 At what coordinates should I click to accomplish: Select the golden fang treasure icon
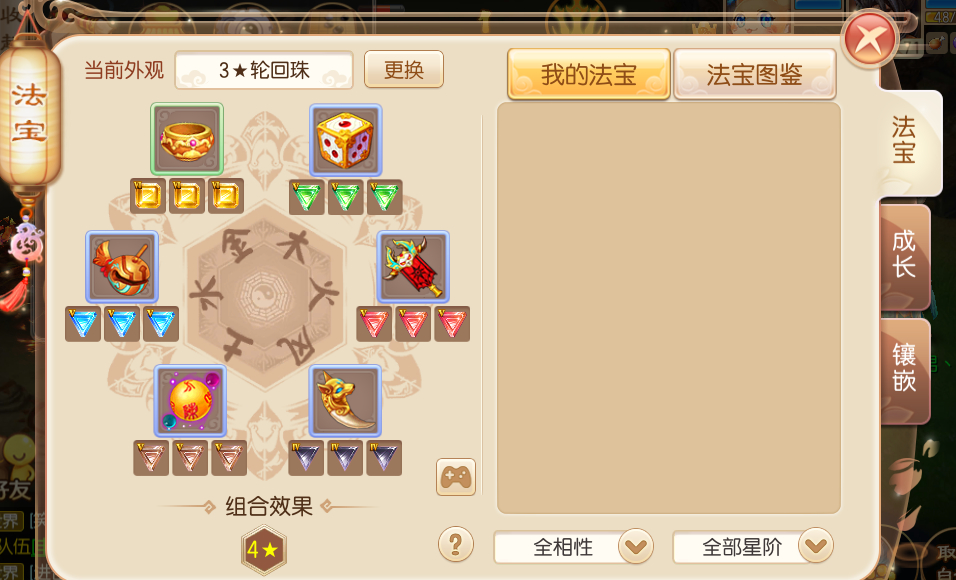(346, 401)
